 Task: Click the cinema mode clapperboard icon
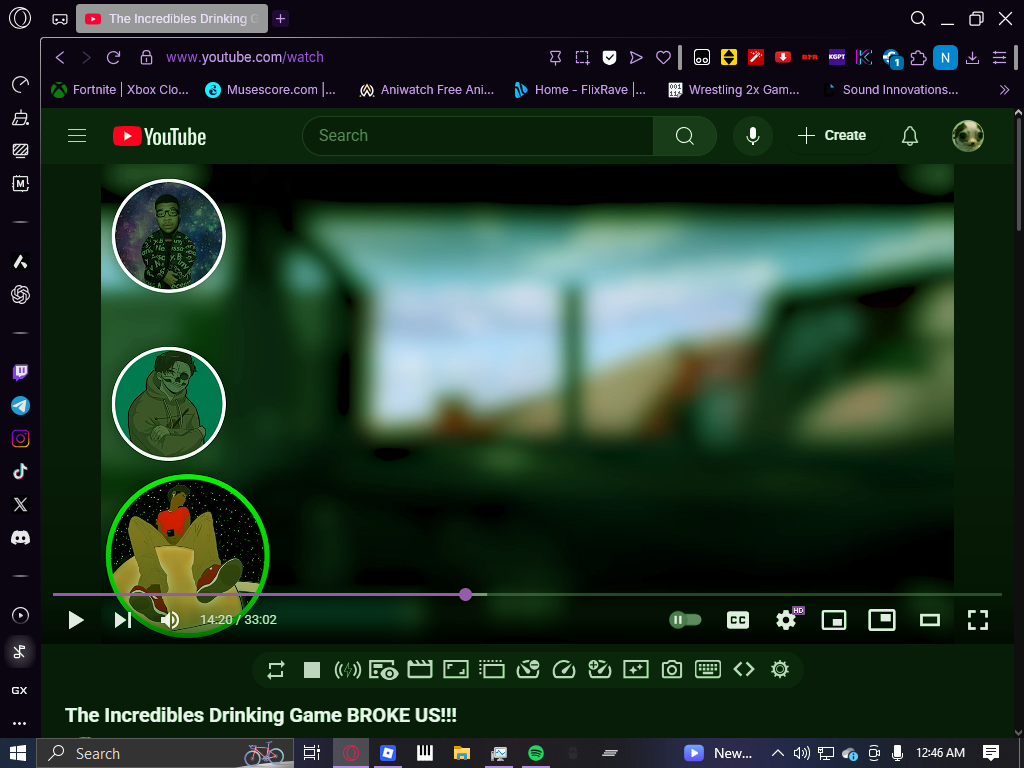(x=420, y=669)
